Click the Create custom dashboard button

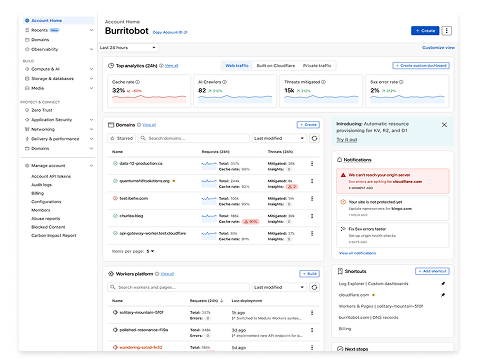click(x=421, y=66)
